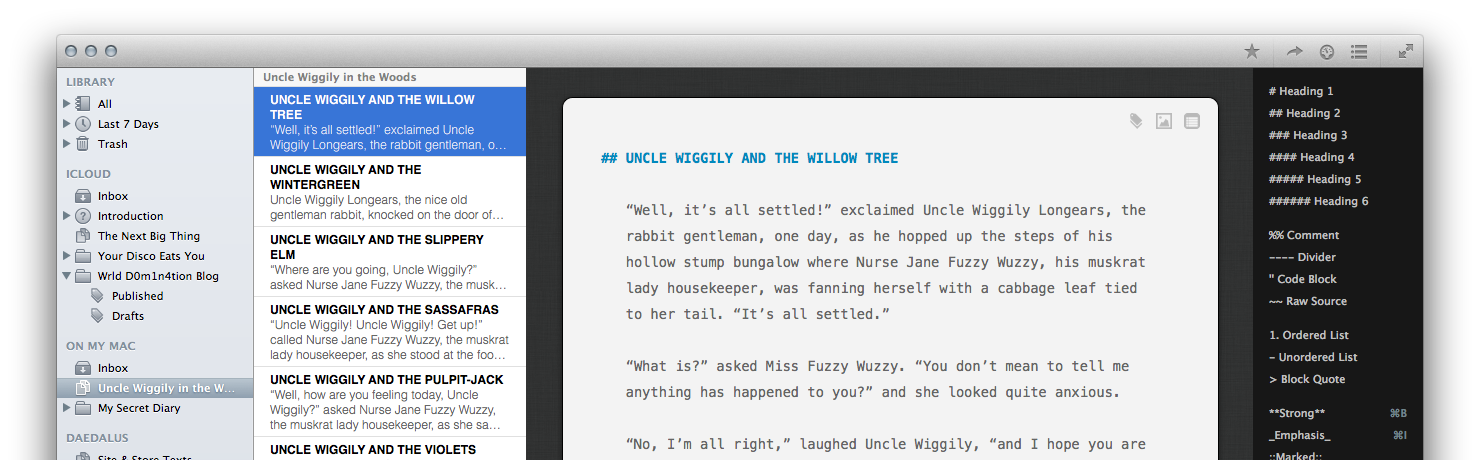Click the Published filter tag icon
This screenshot has height=460, width=1480.
97,296
